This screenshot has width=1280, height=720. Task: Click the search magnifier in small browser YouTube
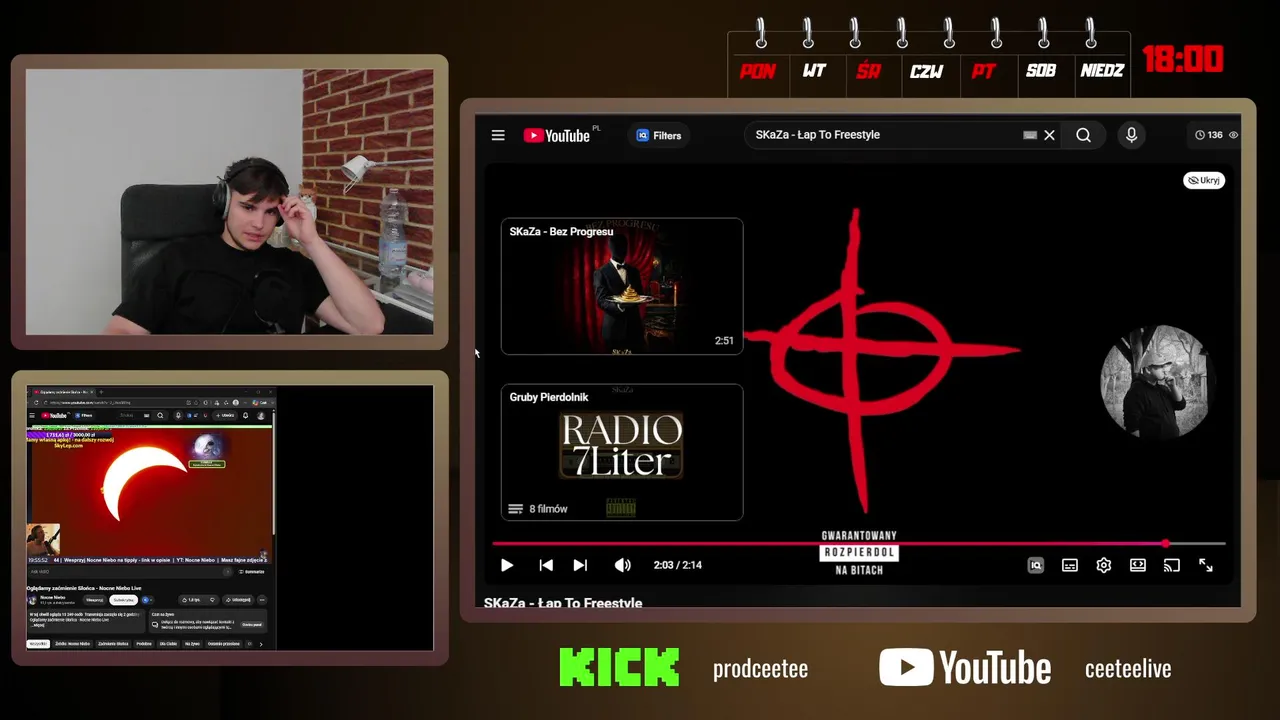pos(160,415)
